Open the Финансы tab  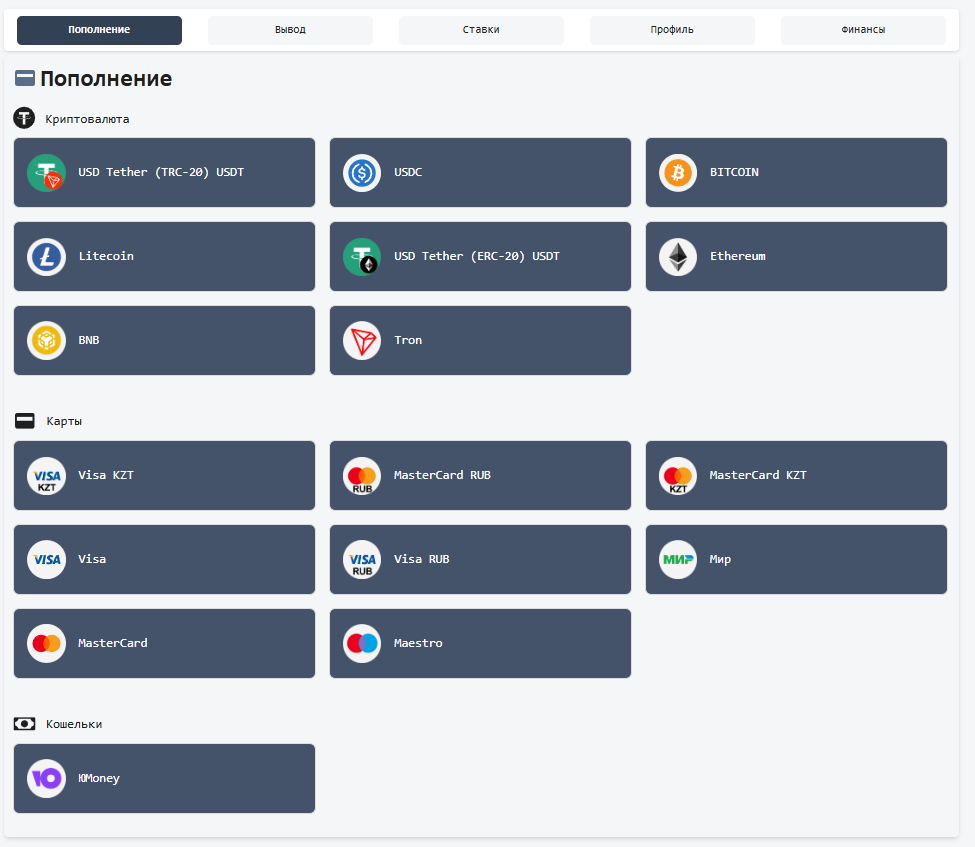(x=862, y=29)
